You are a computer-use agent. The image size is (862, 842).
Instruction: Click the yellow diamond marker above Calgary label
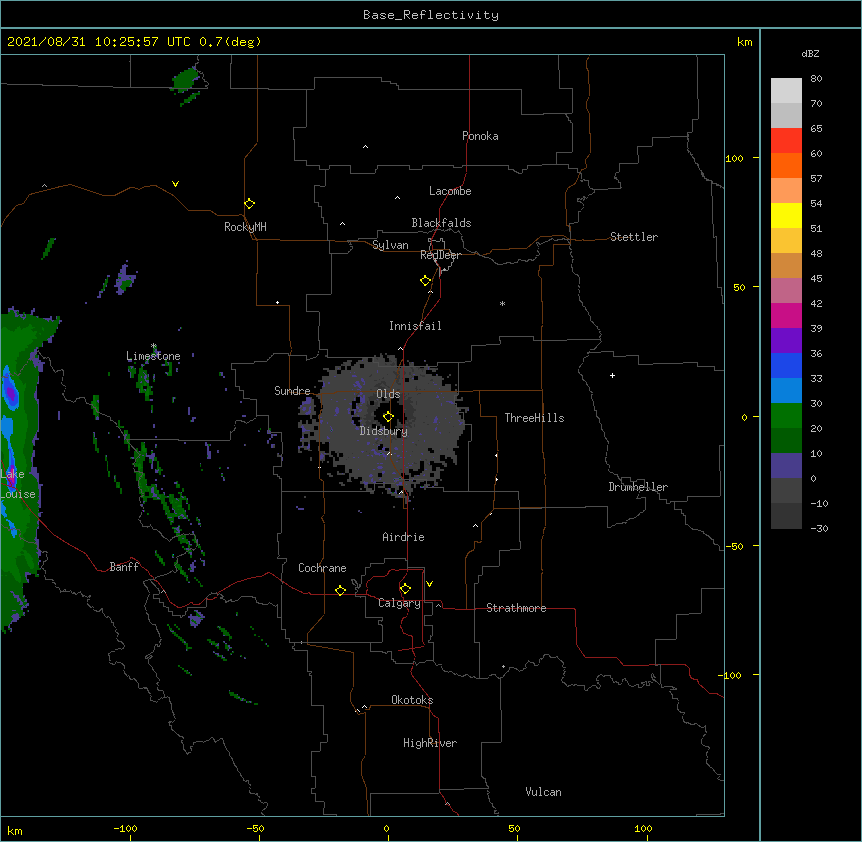coord(405,589)
